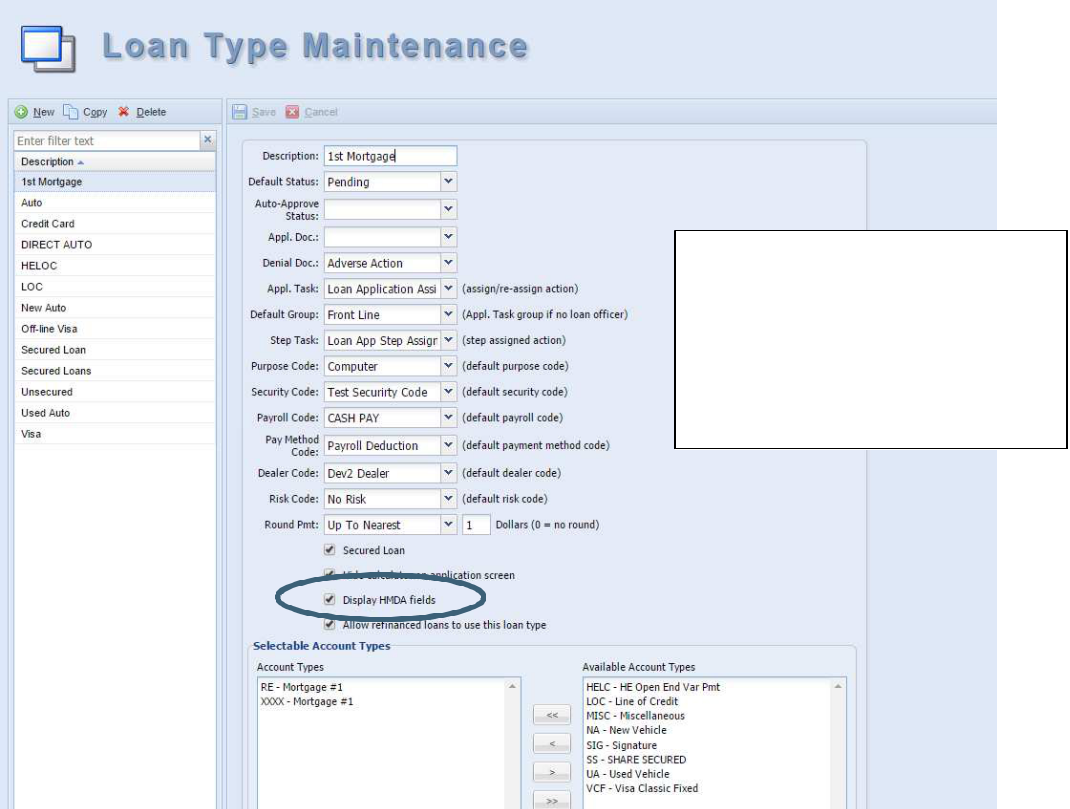Open the Pay Method Code dropdown
Screen dimensions: 1070x809
[448, 445]
